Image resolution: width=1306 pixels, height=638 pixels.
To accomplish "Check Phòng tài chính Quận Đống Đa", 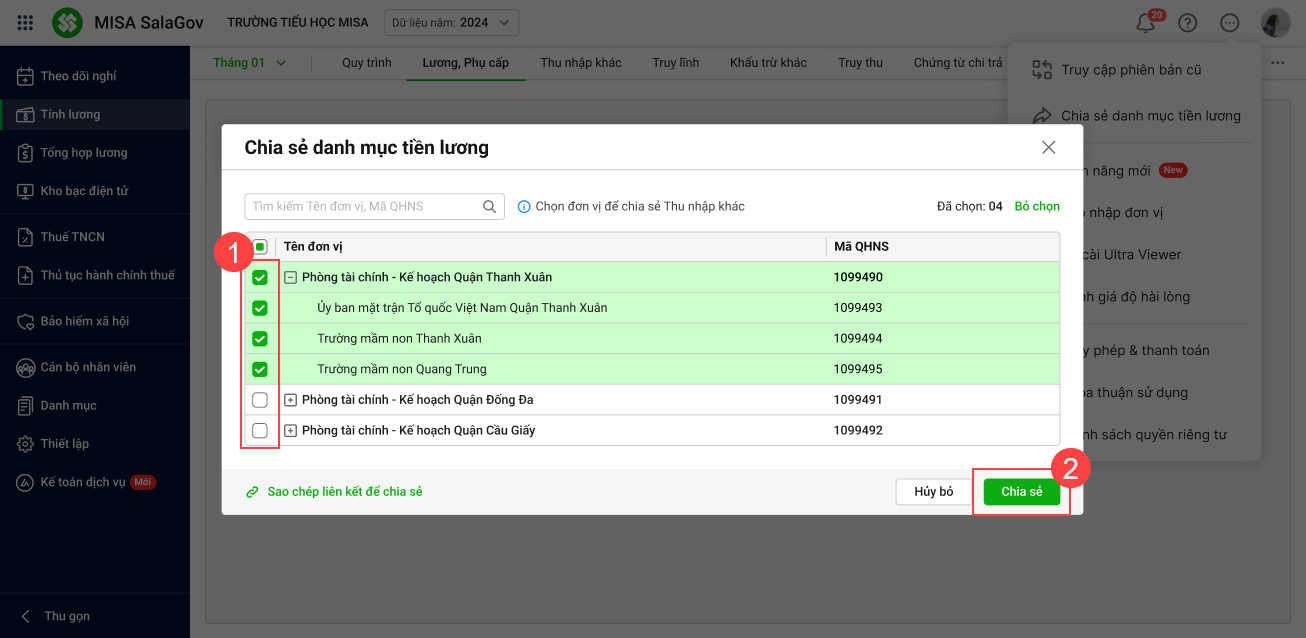I will [x=260, y=400].
